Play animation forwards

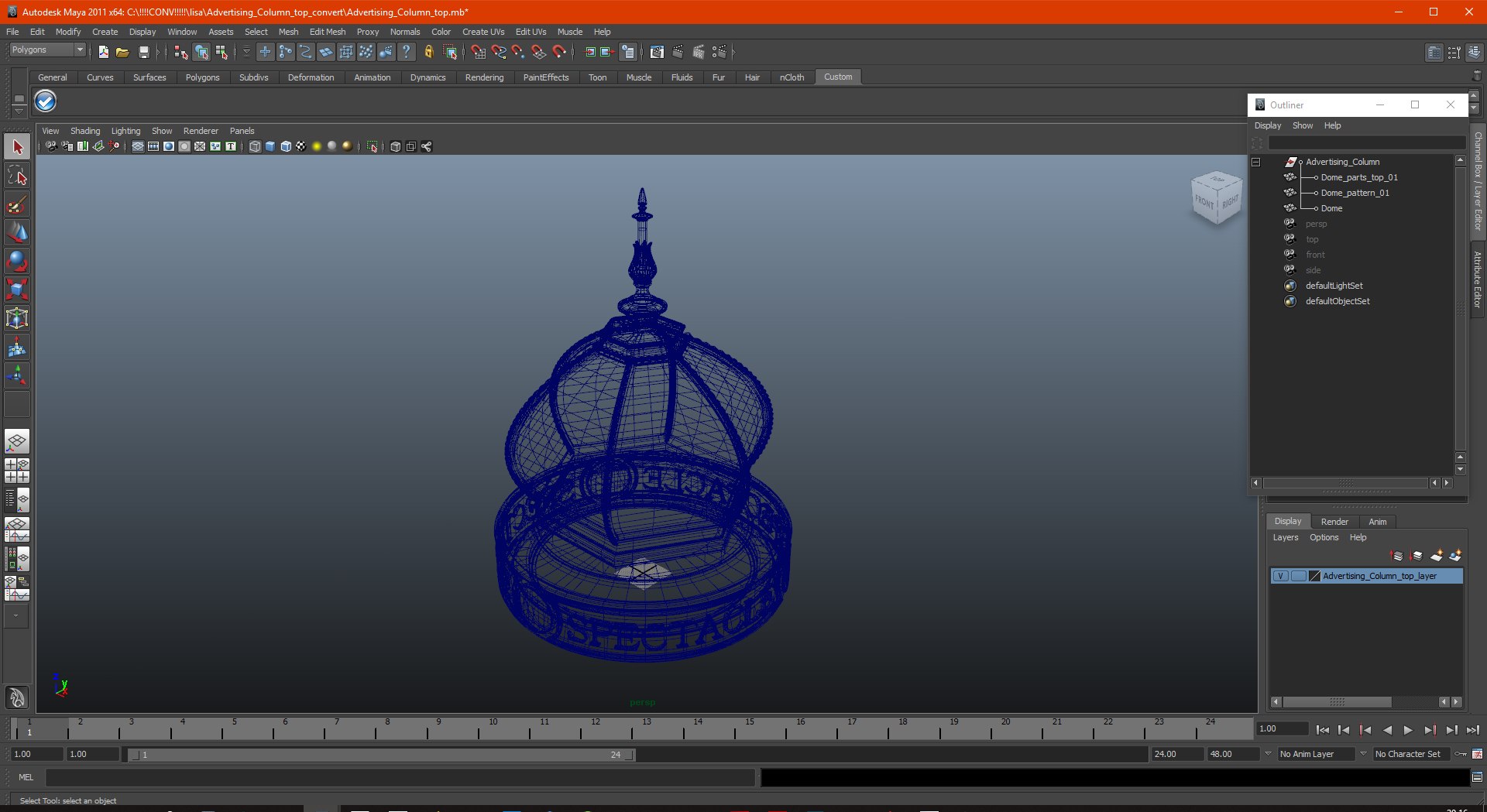pyautogui.click(x=1408, y=730)
